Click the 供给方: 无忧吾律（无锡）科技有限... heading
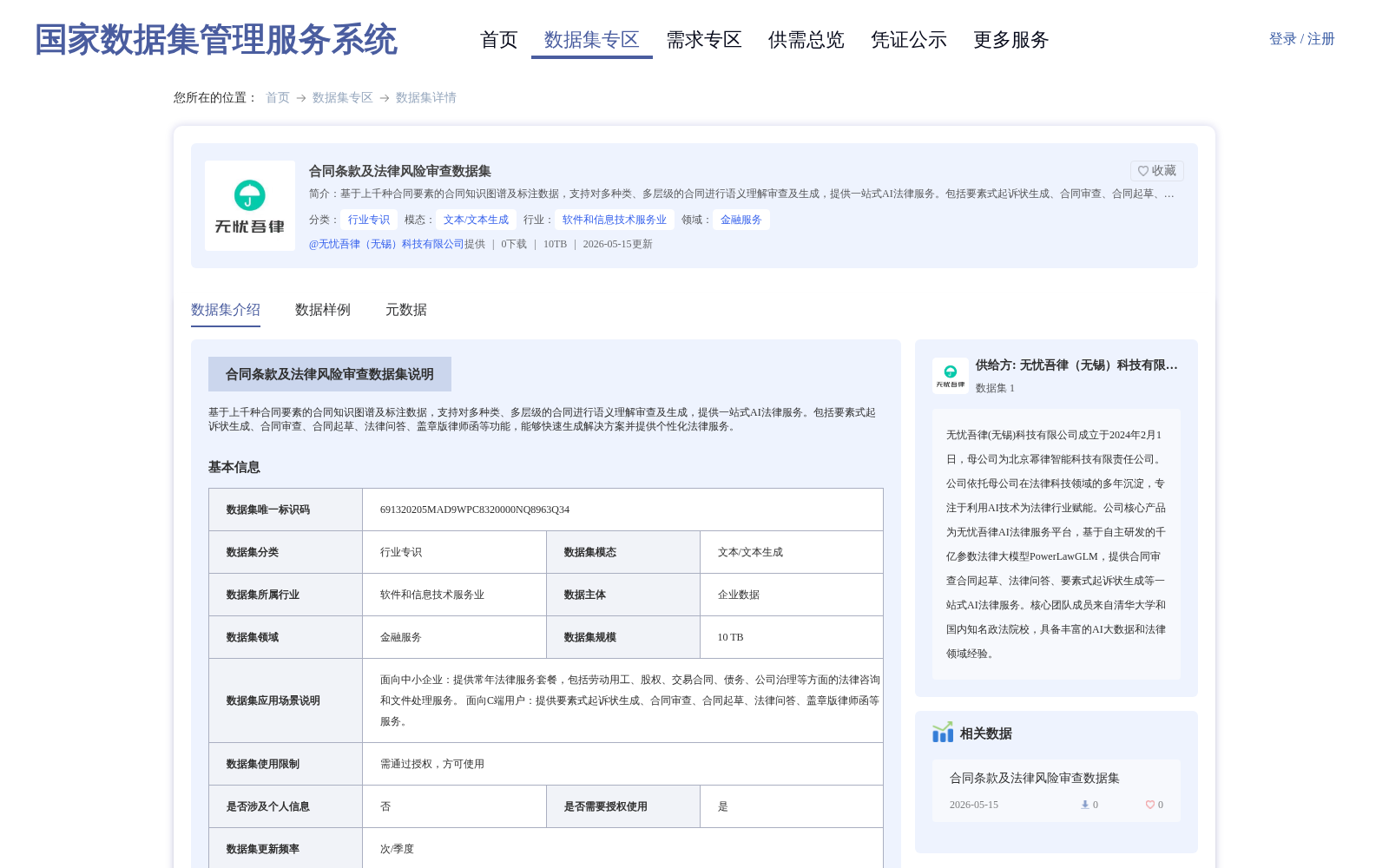 (1076, 365)
